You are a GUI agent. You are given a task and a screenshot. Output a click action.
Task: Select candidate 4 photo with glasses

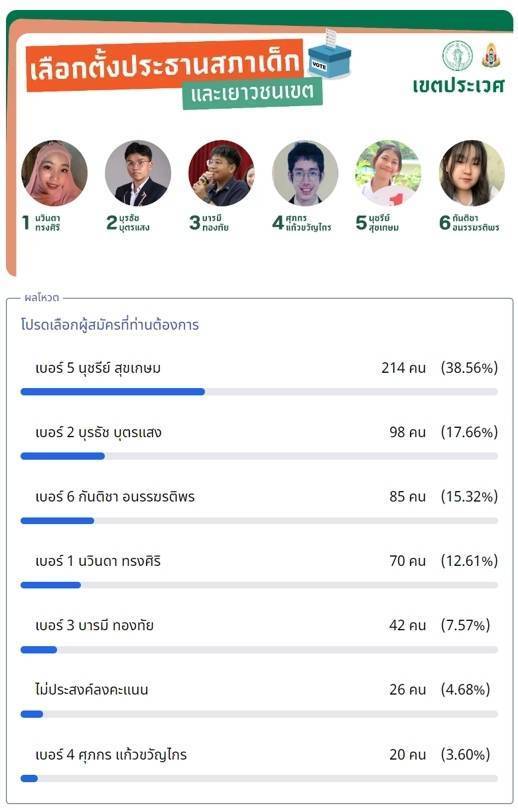305,173
